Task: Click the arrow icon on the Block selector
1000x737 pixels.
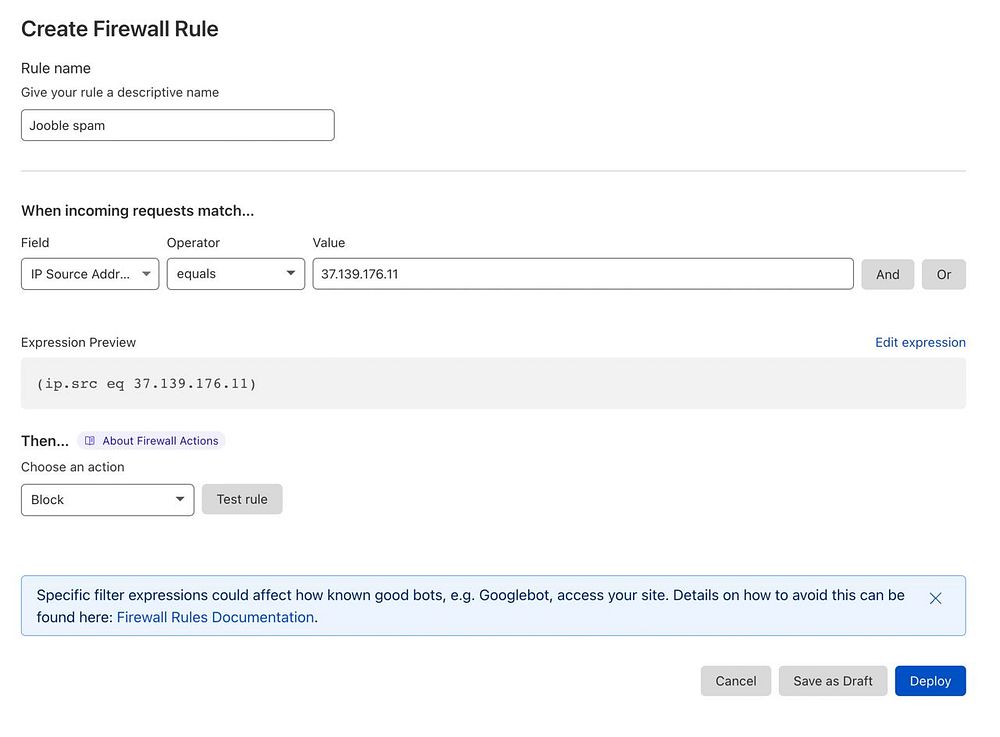Action: tap(180, 499)
